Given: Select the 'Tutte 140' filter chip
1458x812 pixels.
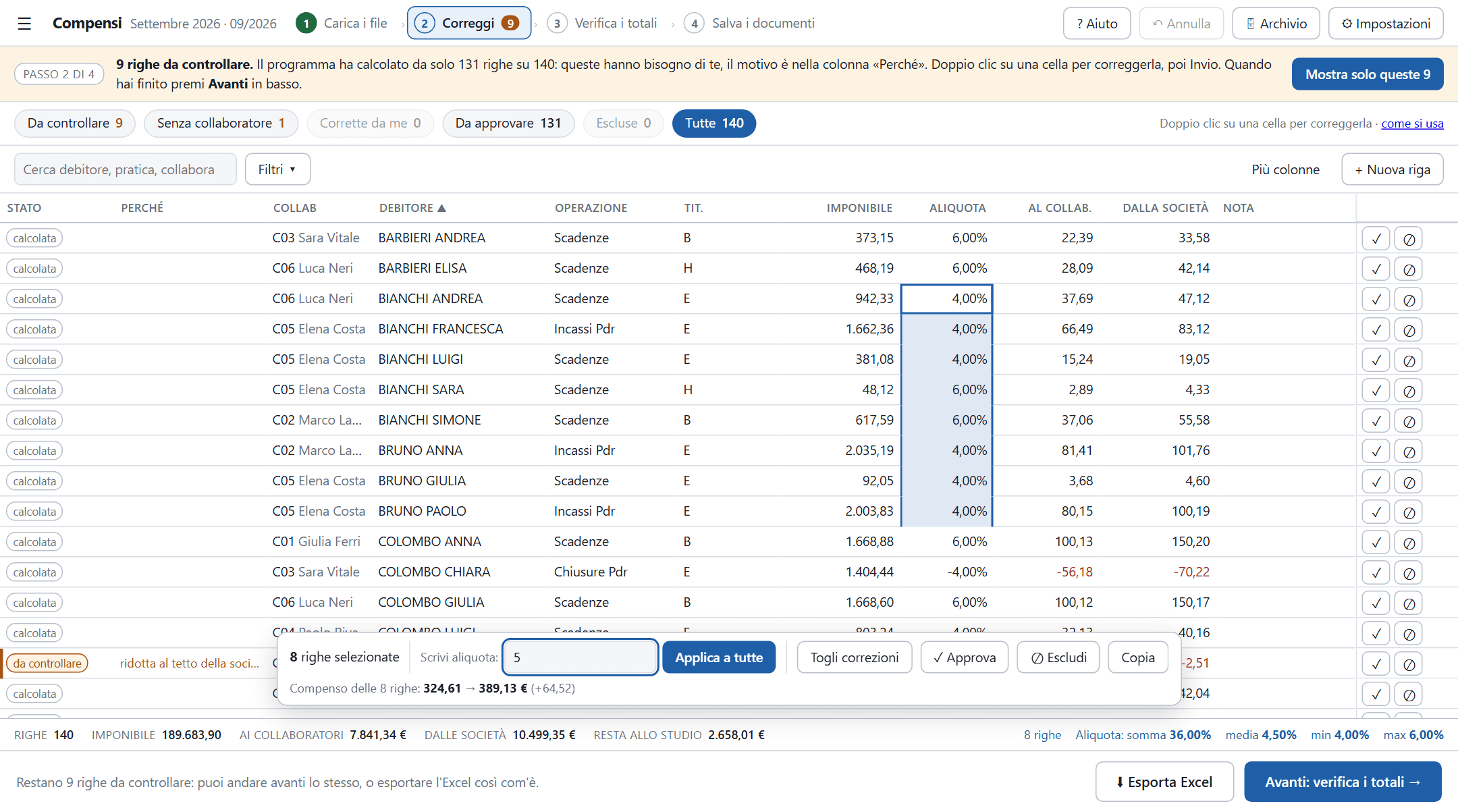Looking at the screenshot, I should pos(714,124).
